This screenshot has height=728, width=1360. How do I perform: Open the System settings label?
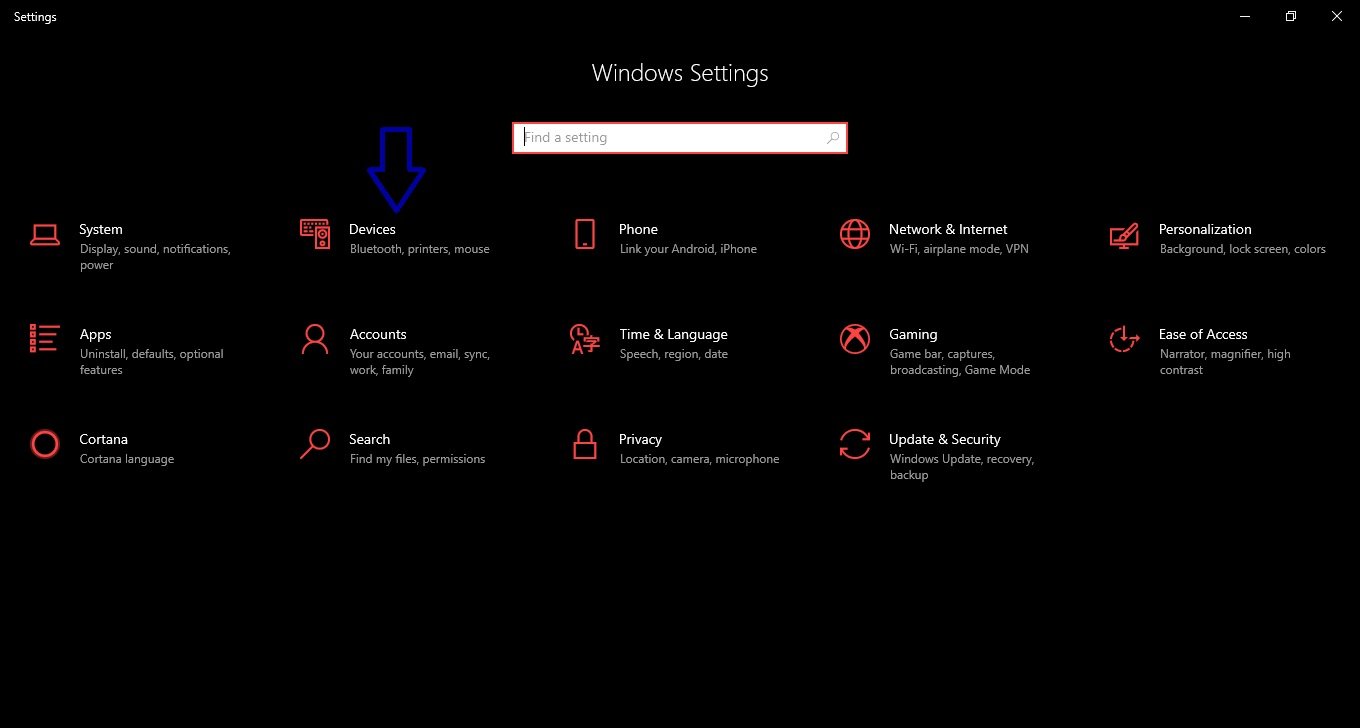(x=101, y=229)
